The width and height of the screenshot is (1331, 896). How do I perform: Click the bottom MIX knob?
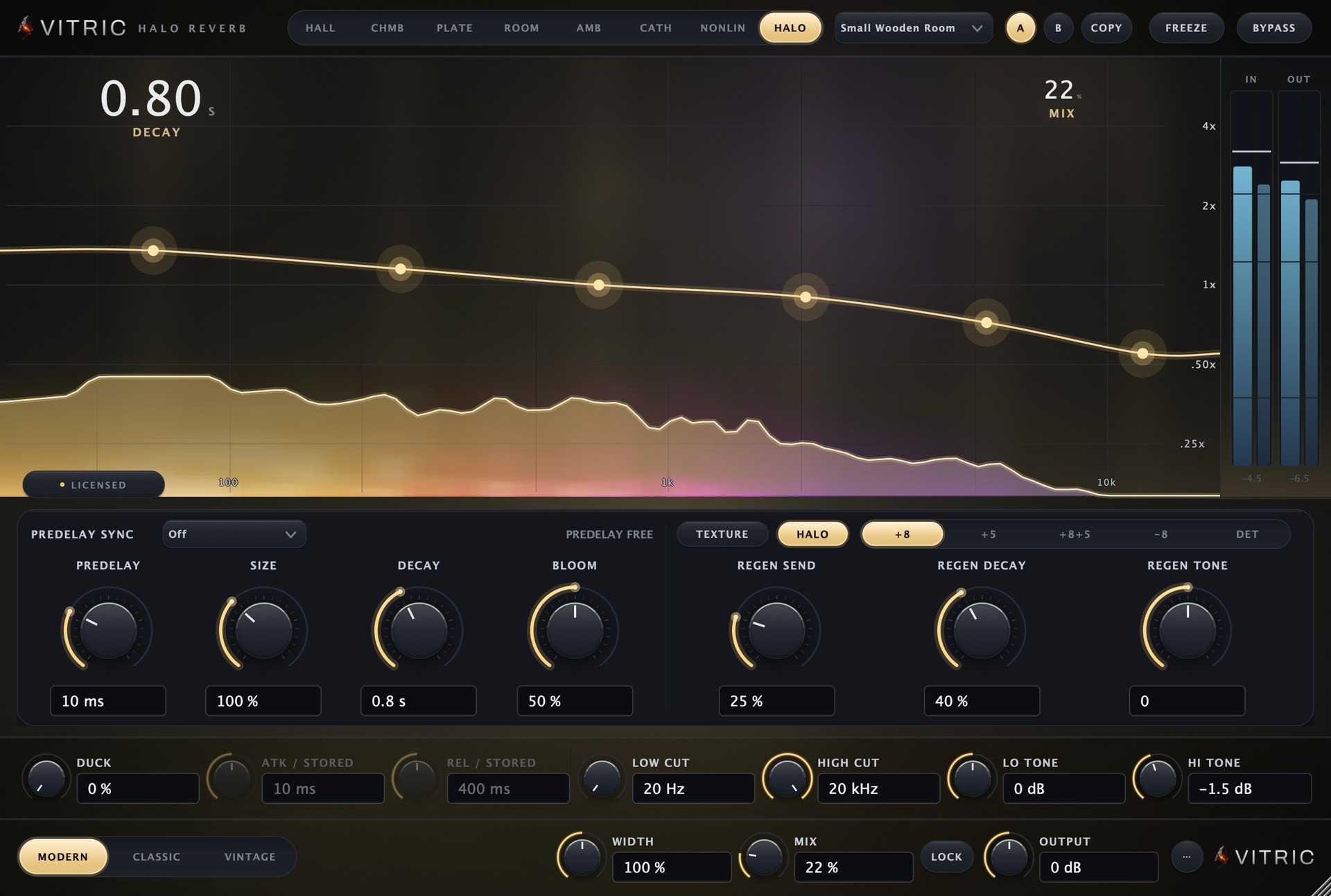763,857
